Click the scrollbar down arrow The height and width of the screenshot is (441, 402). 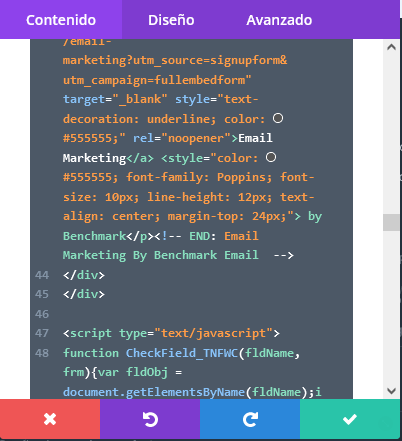(x=391, y=390)
